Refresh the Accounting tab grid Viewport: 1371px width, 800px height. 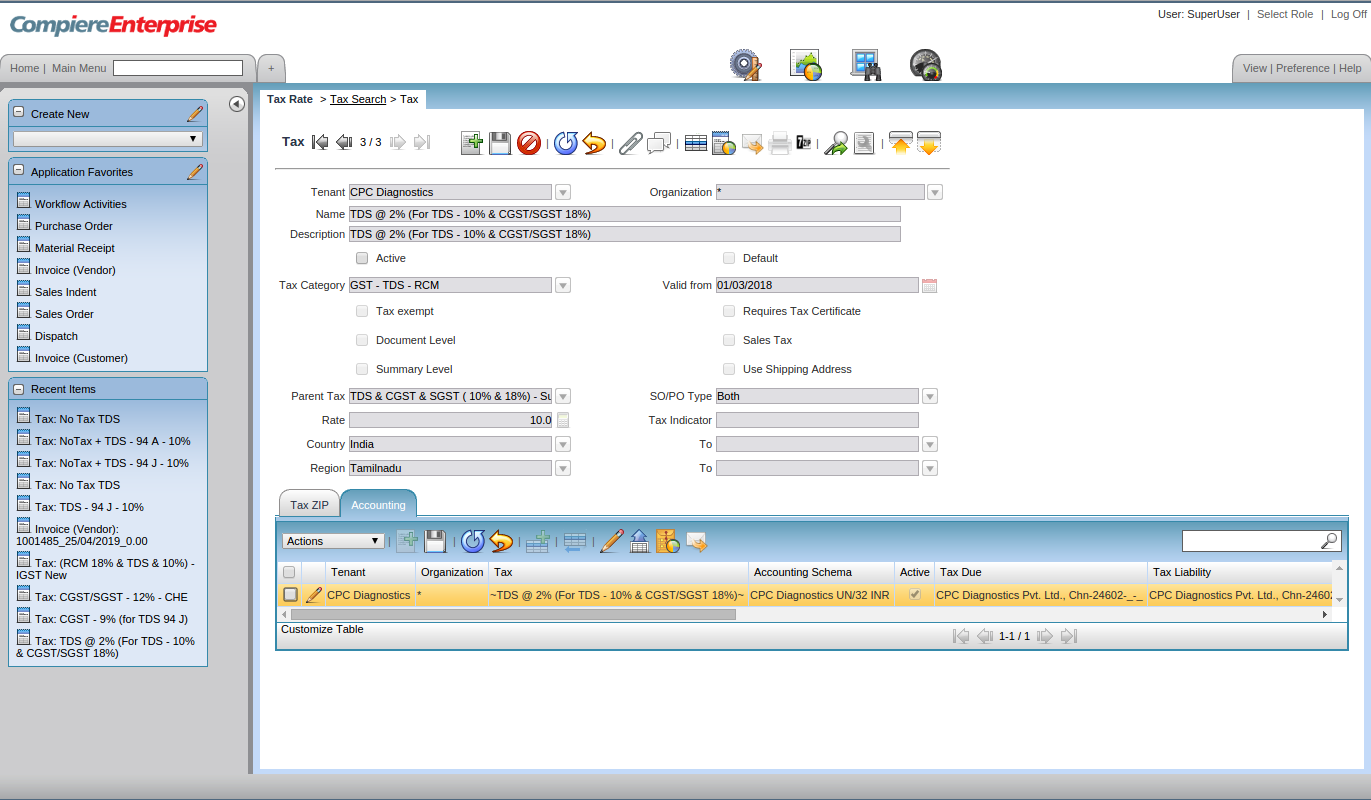473,541
